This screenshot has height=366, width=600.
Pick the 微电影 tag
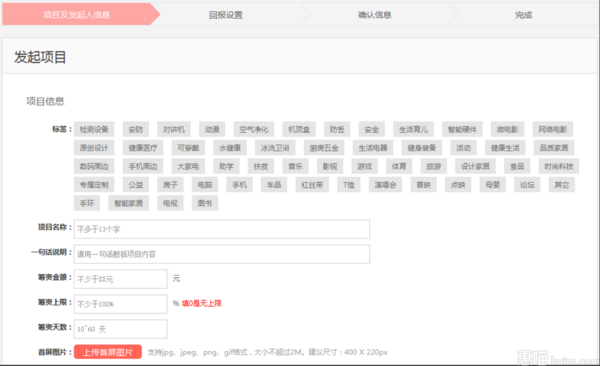[x=507, y=129]
